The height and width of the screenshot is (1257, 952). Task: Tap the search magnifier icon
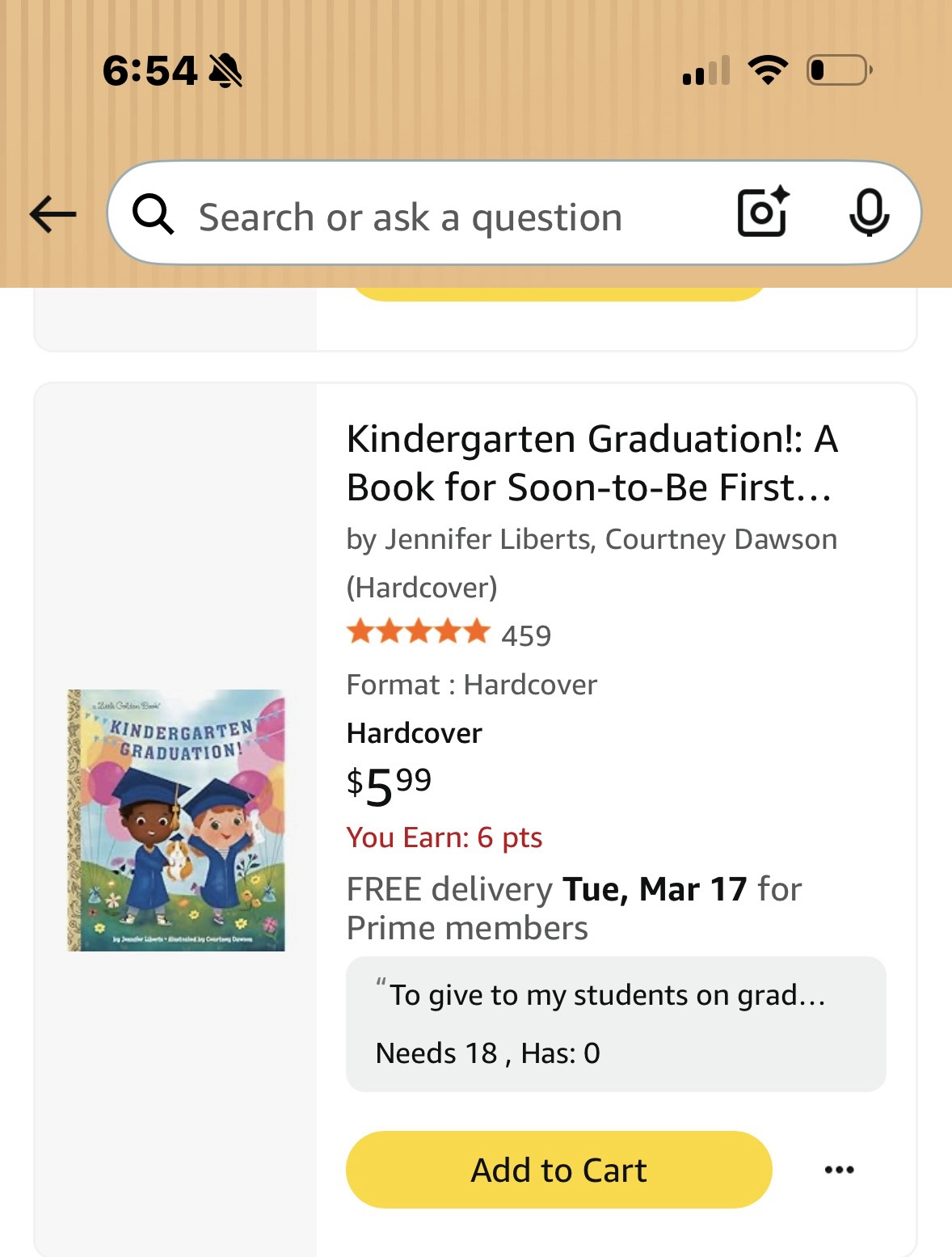(153, 215)
